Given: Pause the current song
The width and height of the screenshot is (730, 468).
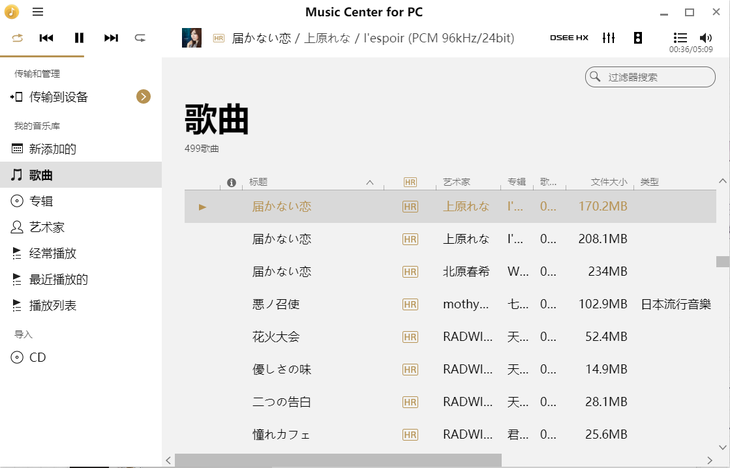Looking at the screenshot, I should pos(79,38).
